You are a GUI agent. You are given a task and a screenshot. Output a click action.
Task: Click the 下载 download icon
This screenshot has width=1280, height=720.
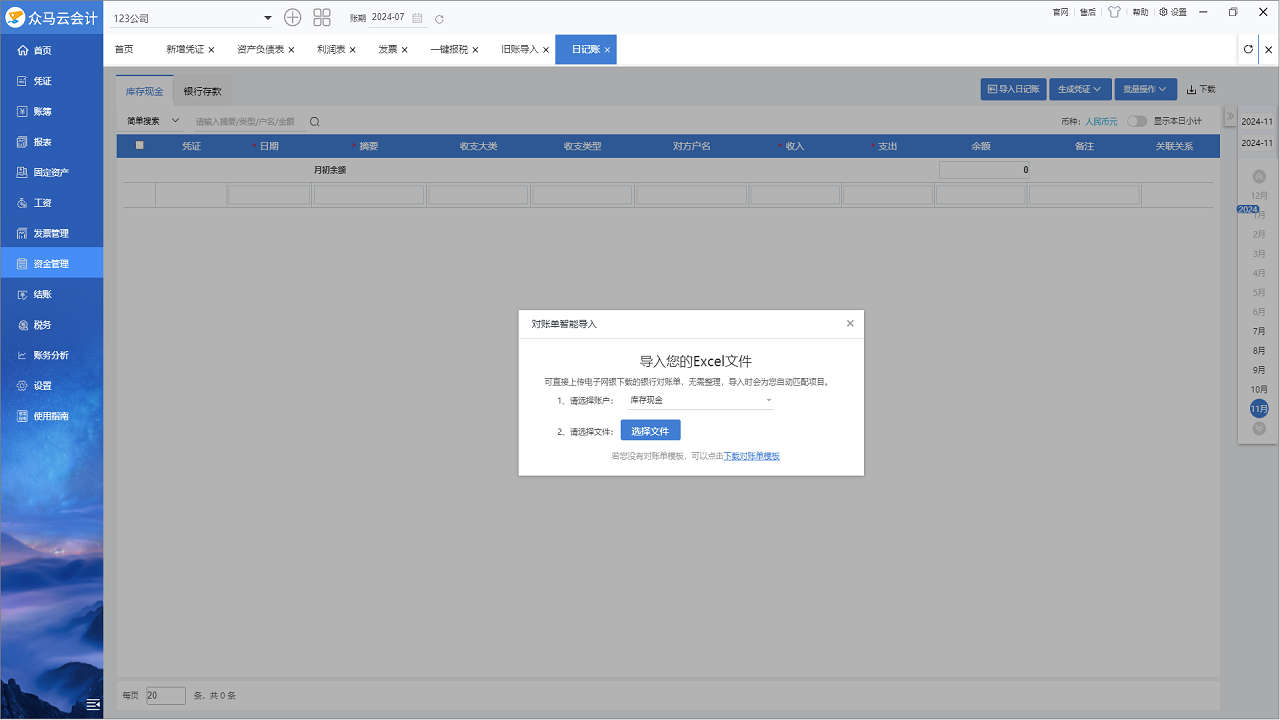1201,88
